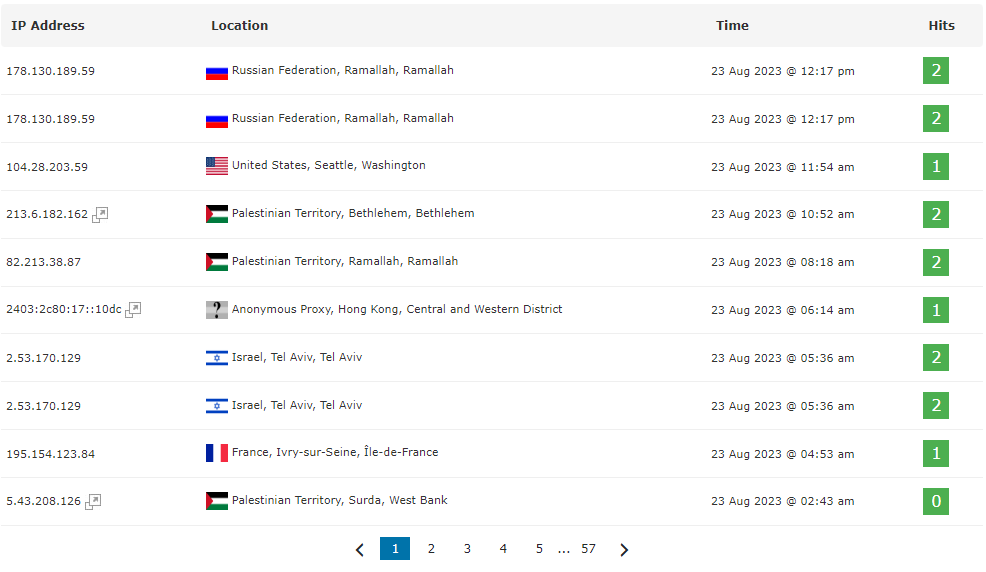This screenshot has height=572, width=986.
Task: Click the Palestinian flag in the Surda row
Action: 217,501
